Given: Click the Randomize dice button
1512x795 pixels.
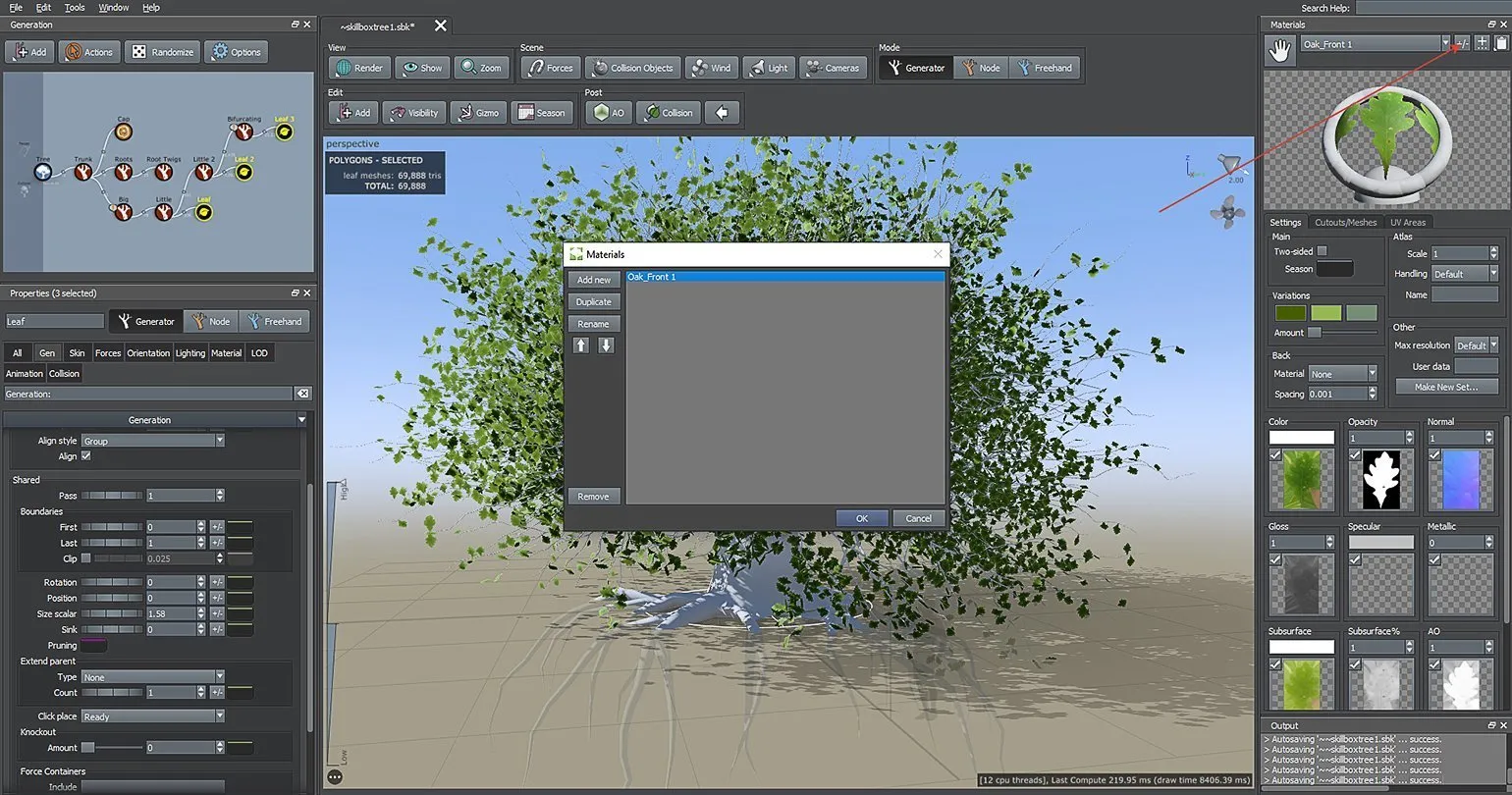Looking at the screenshot, I should pyautogui.click(x=164, y=52).
